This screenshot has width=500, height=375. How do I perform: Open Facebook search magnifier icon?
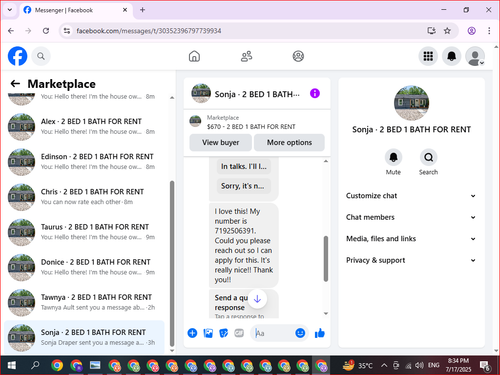point(41,56)
